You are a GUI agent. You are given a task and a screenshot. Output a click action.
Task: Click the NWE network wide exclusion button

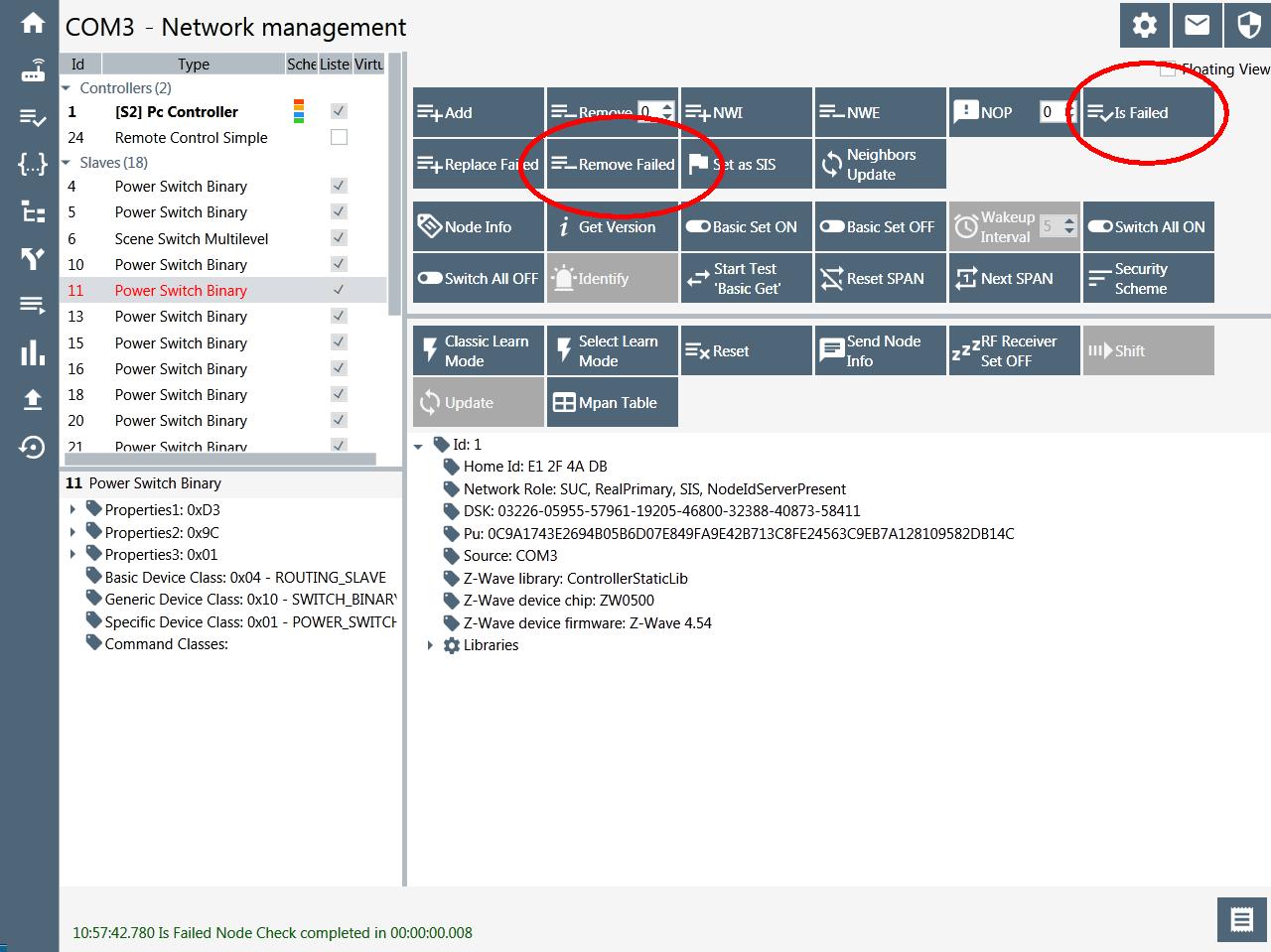click(881, 112)
